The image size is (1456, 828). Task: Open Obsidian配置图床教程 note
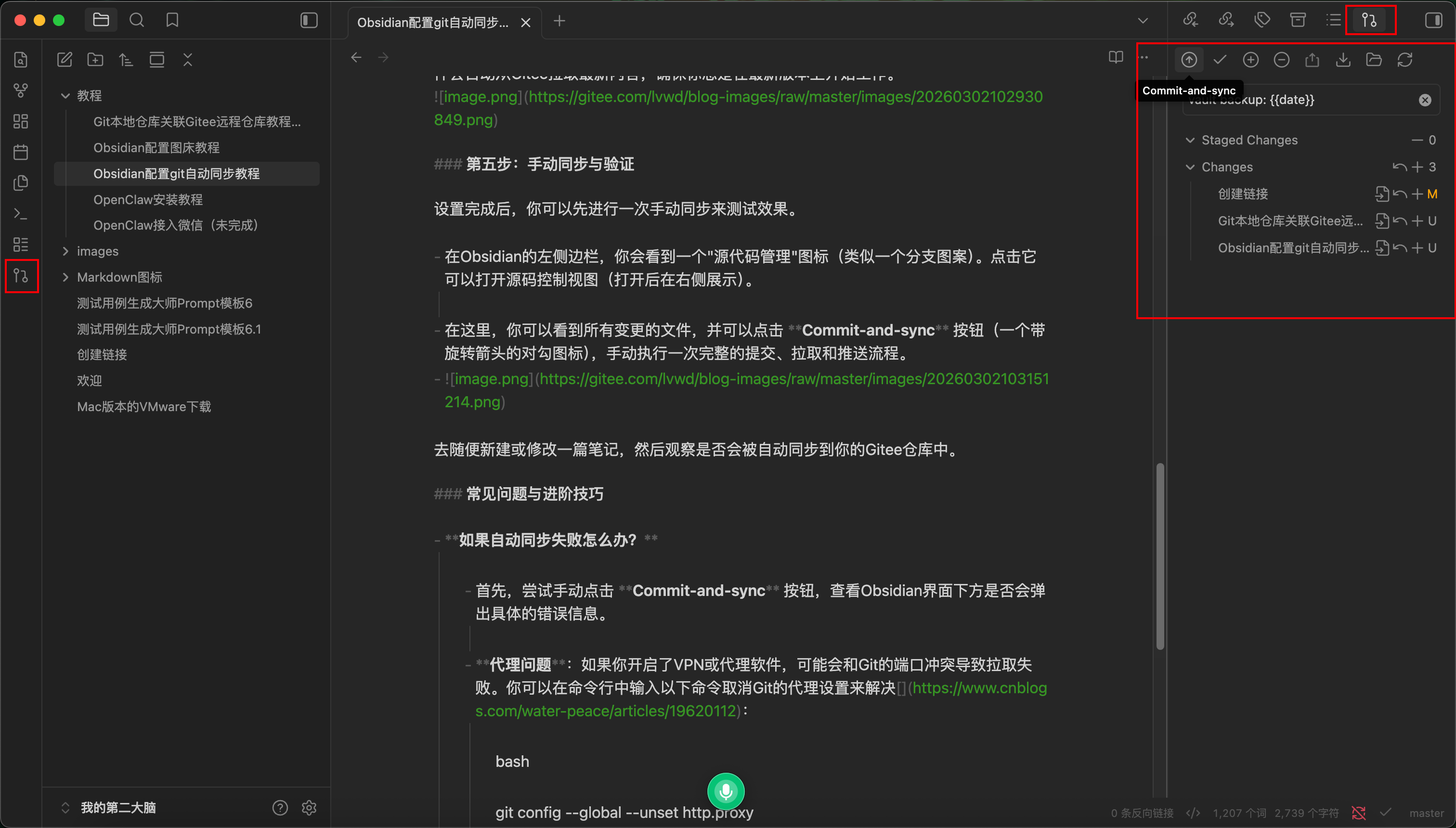[156, 148]
